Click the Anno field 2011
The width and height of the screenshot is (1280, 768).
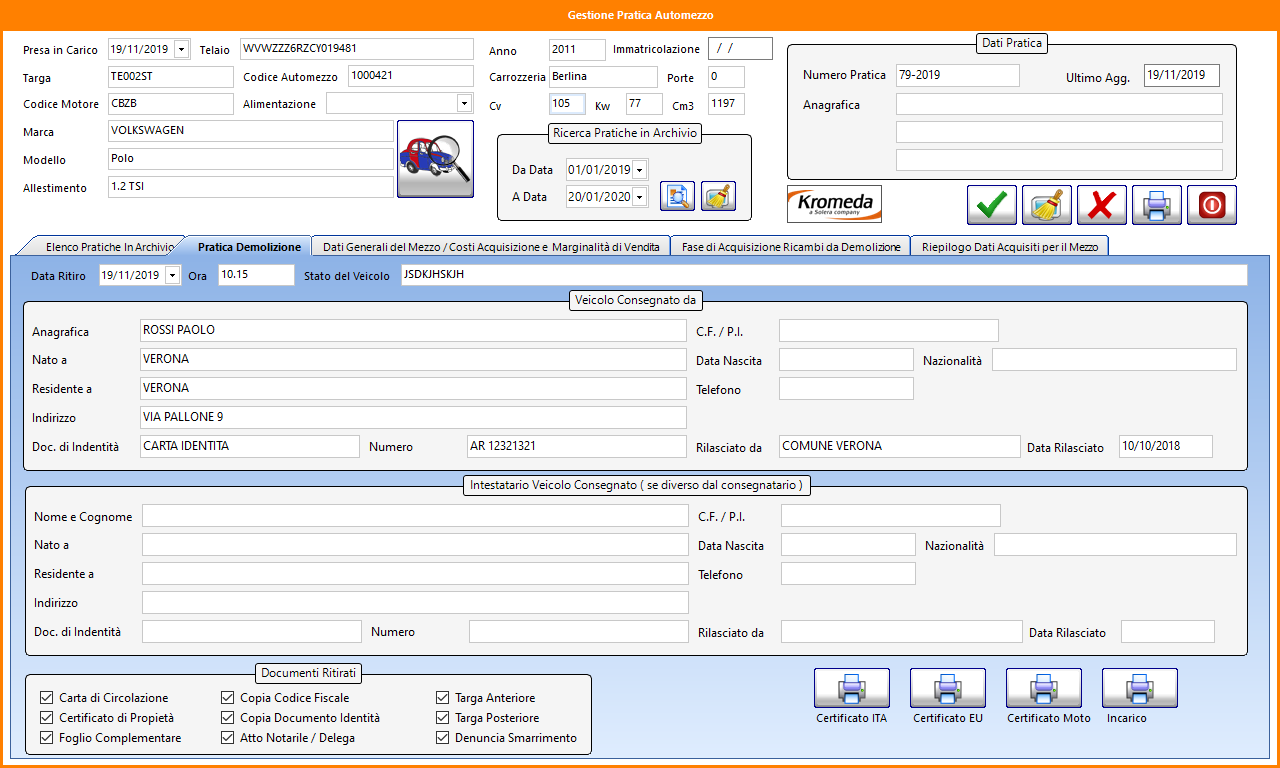(577, 49)
